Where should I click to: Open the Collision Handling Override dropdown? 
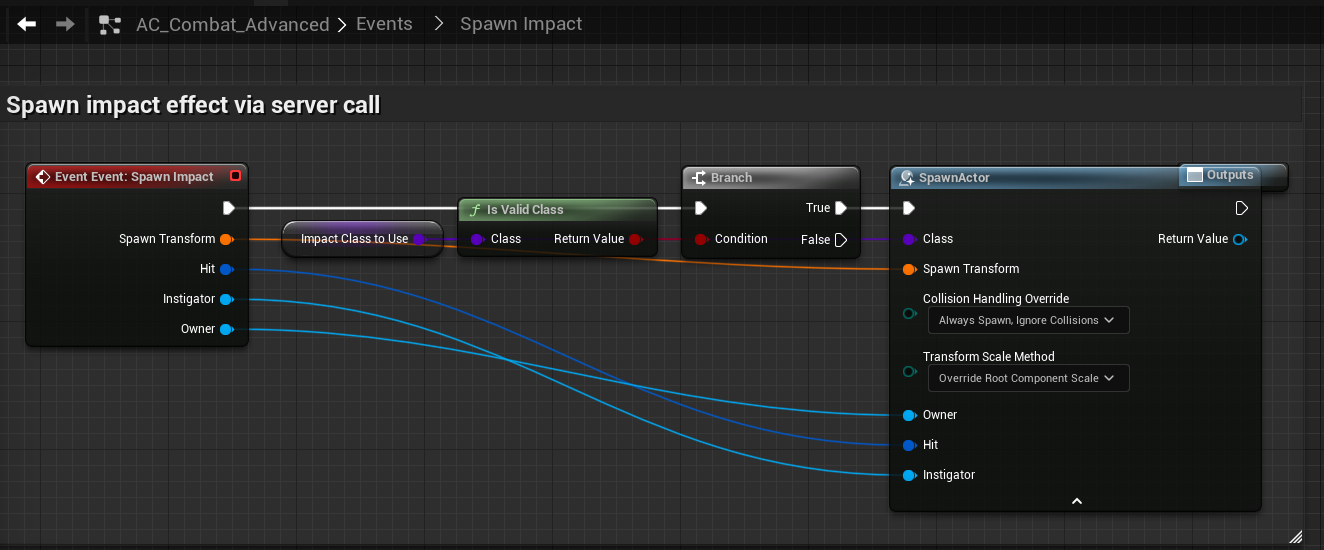(1028, 320)
